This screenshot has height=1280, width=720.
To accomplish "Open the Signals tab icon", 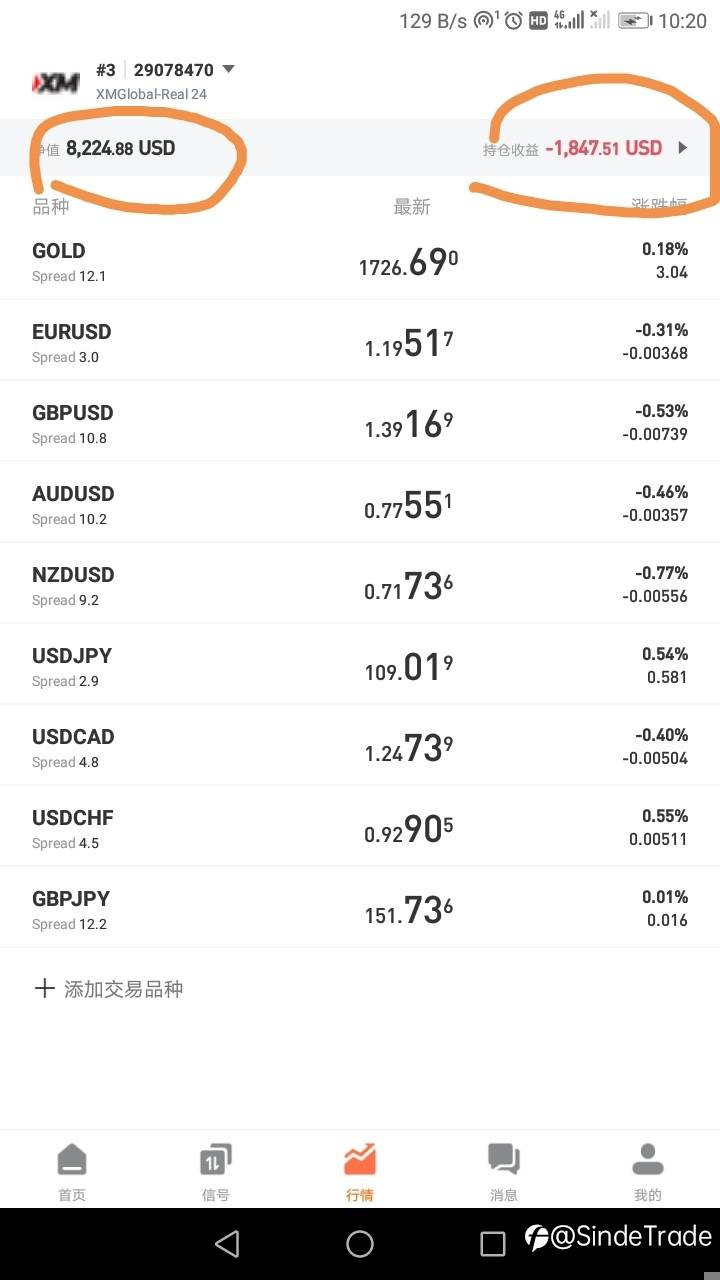I will pos(216,1160).
